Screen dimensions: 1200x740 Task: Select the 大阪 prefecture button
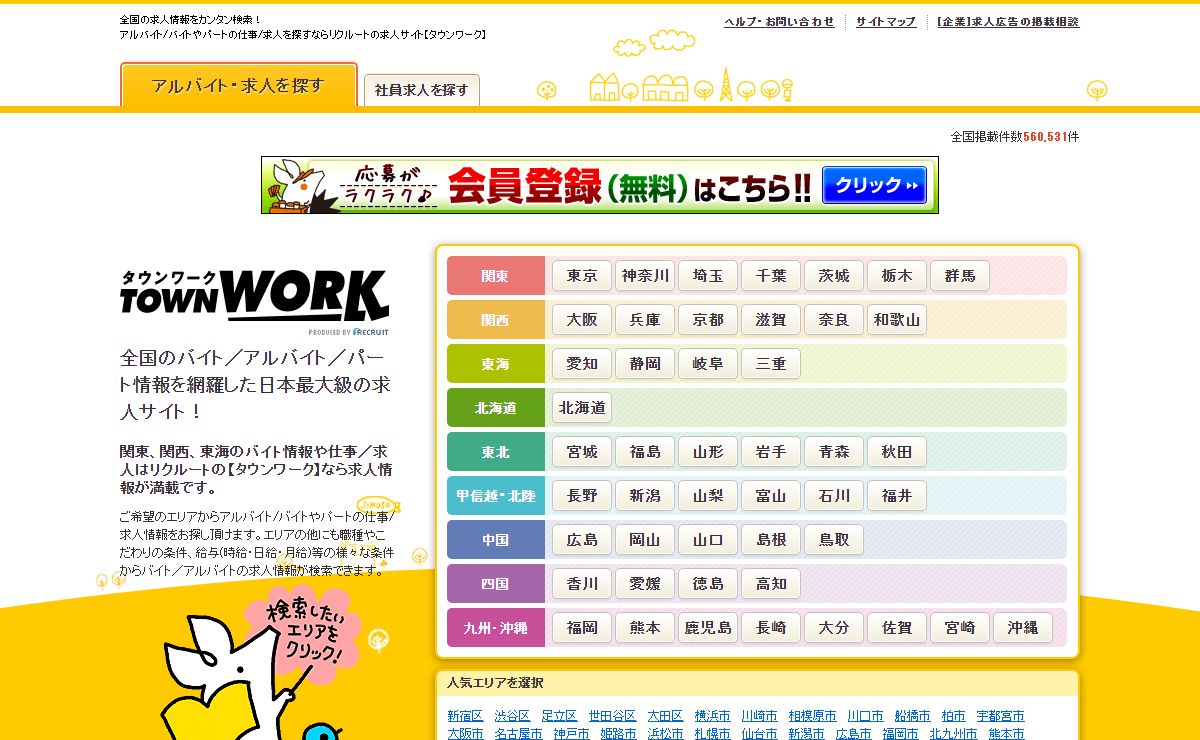(x=582, y=320)
